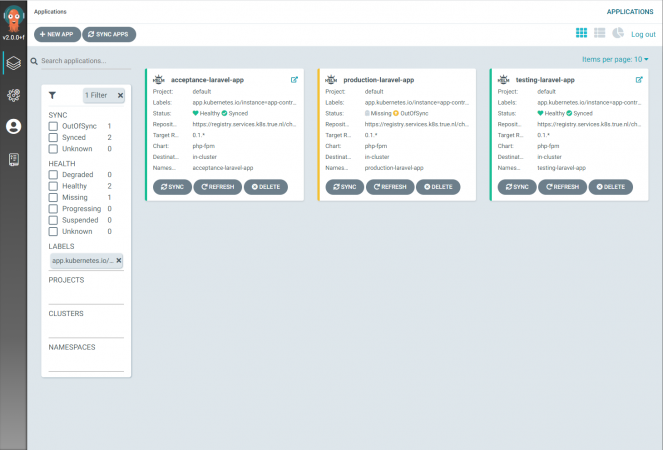Click Helm icon on acceptance-laravel-app card
Viewport: 663px width, 450px height.
pyautogui.click(x=159, y=80)
